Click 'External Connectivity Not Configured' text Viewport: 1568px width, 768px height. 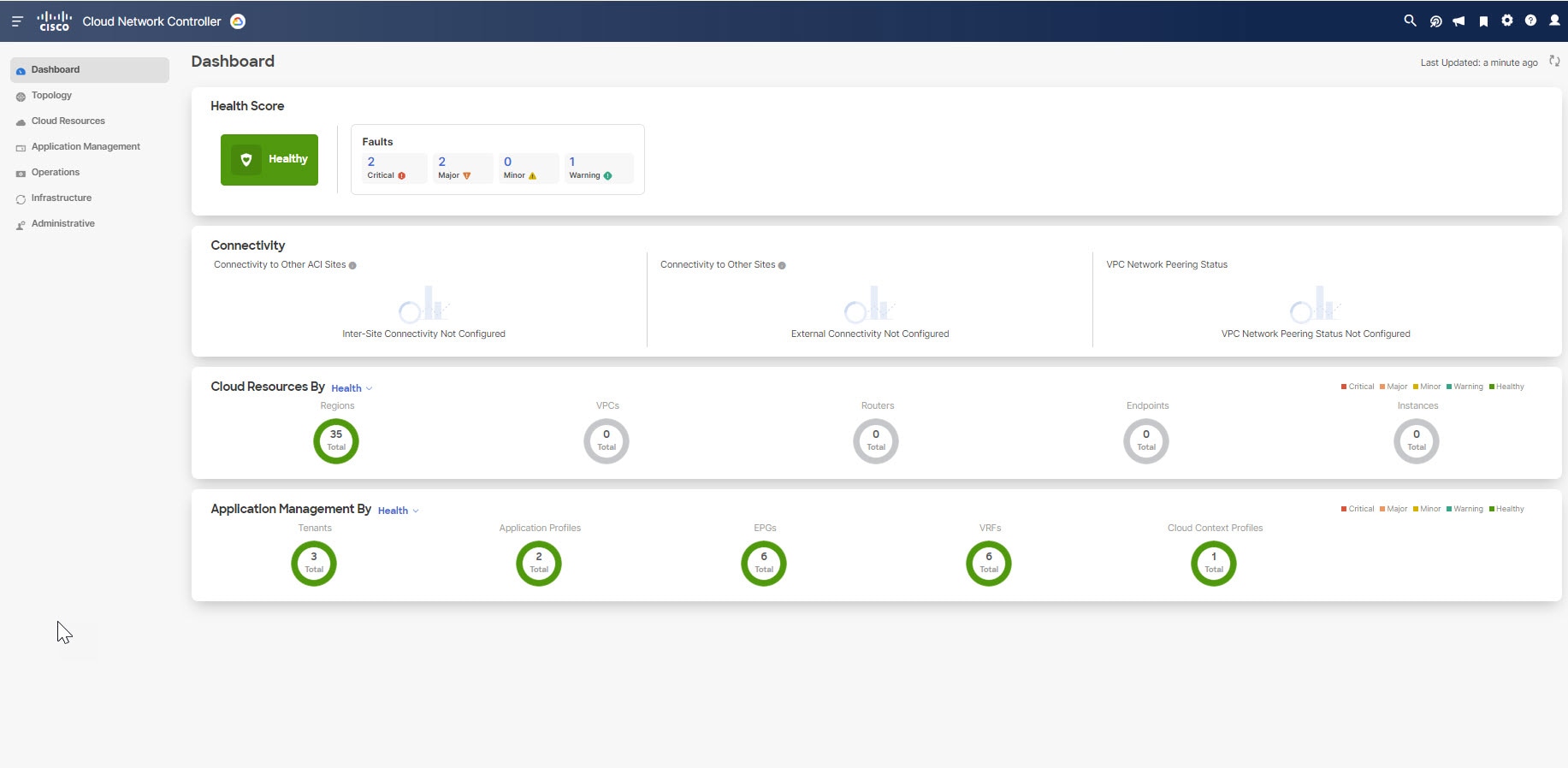870,334
